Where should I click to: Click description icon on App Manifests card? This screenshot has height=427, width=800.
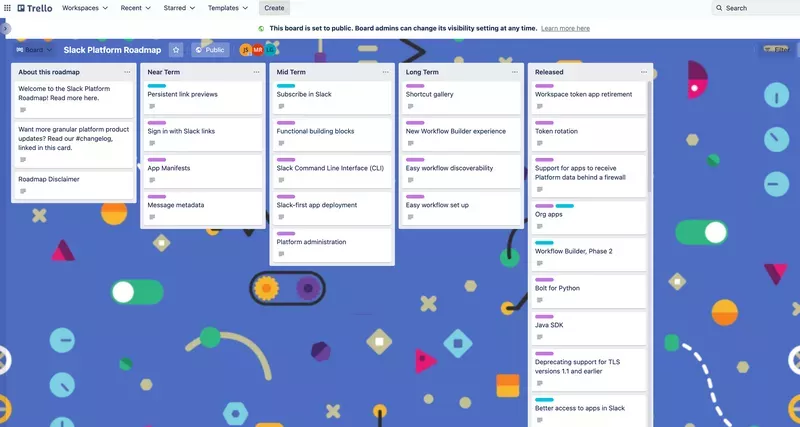click(152, 180)
